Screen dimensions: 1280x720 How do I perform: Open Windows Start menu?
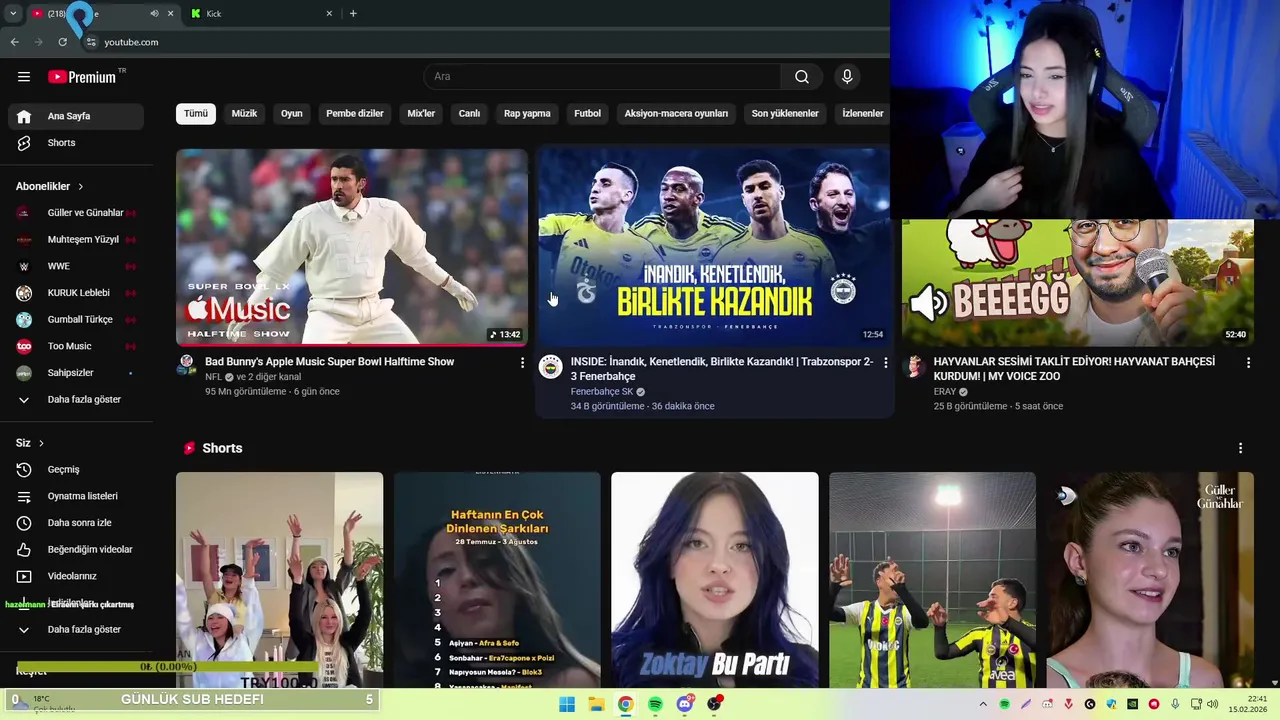567,704
